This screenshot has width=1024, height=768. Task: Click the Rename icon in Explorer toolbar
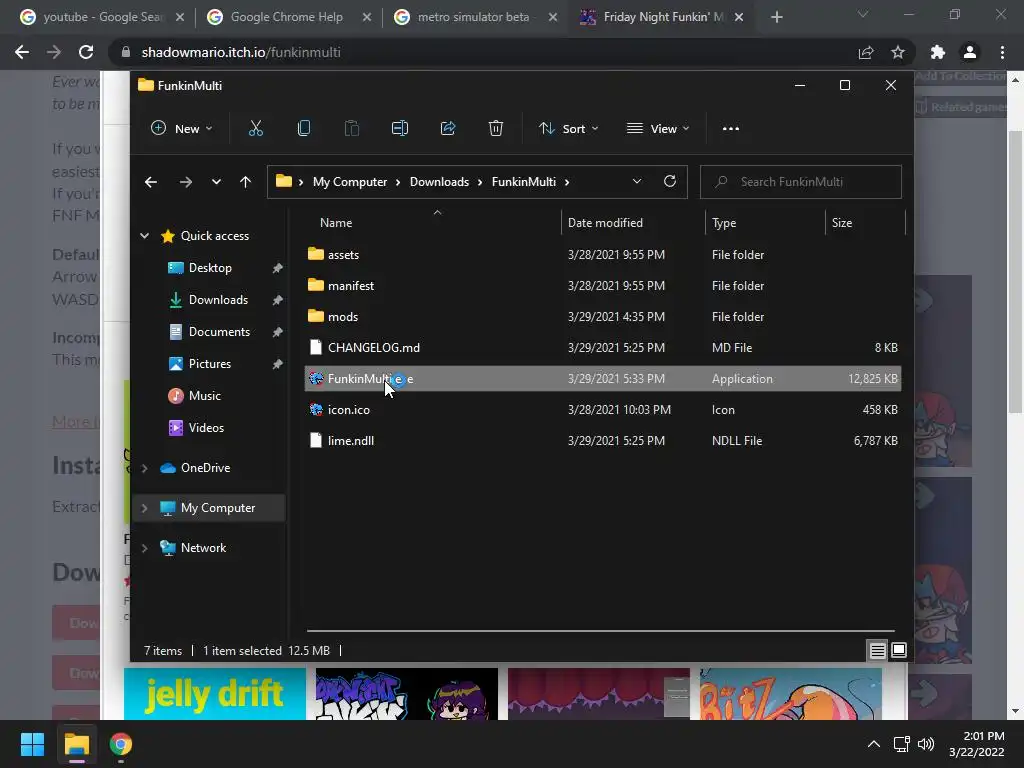(x=400, y=129)
